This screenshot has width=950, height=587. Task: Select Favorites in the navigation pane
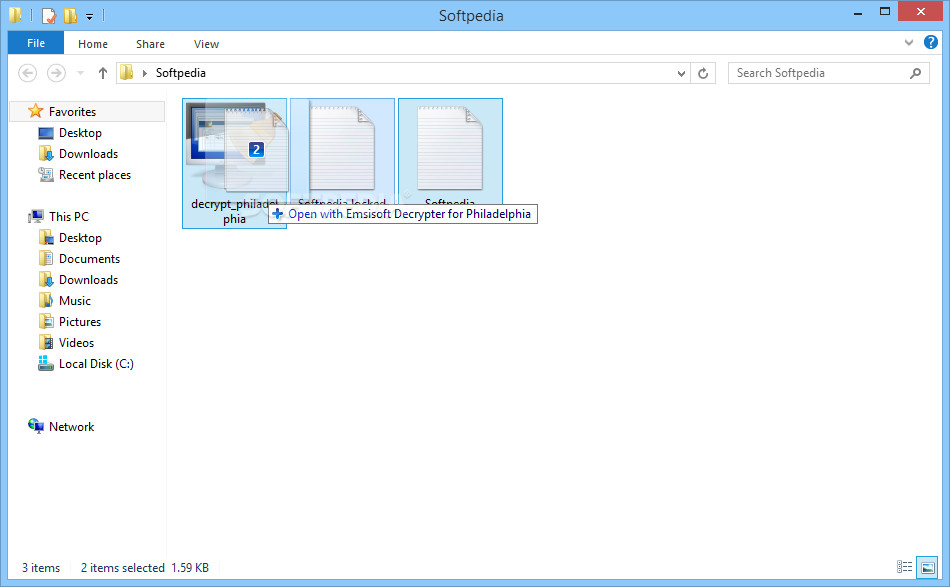click(88, 111)
